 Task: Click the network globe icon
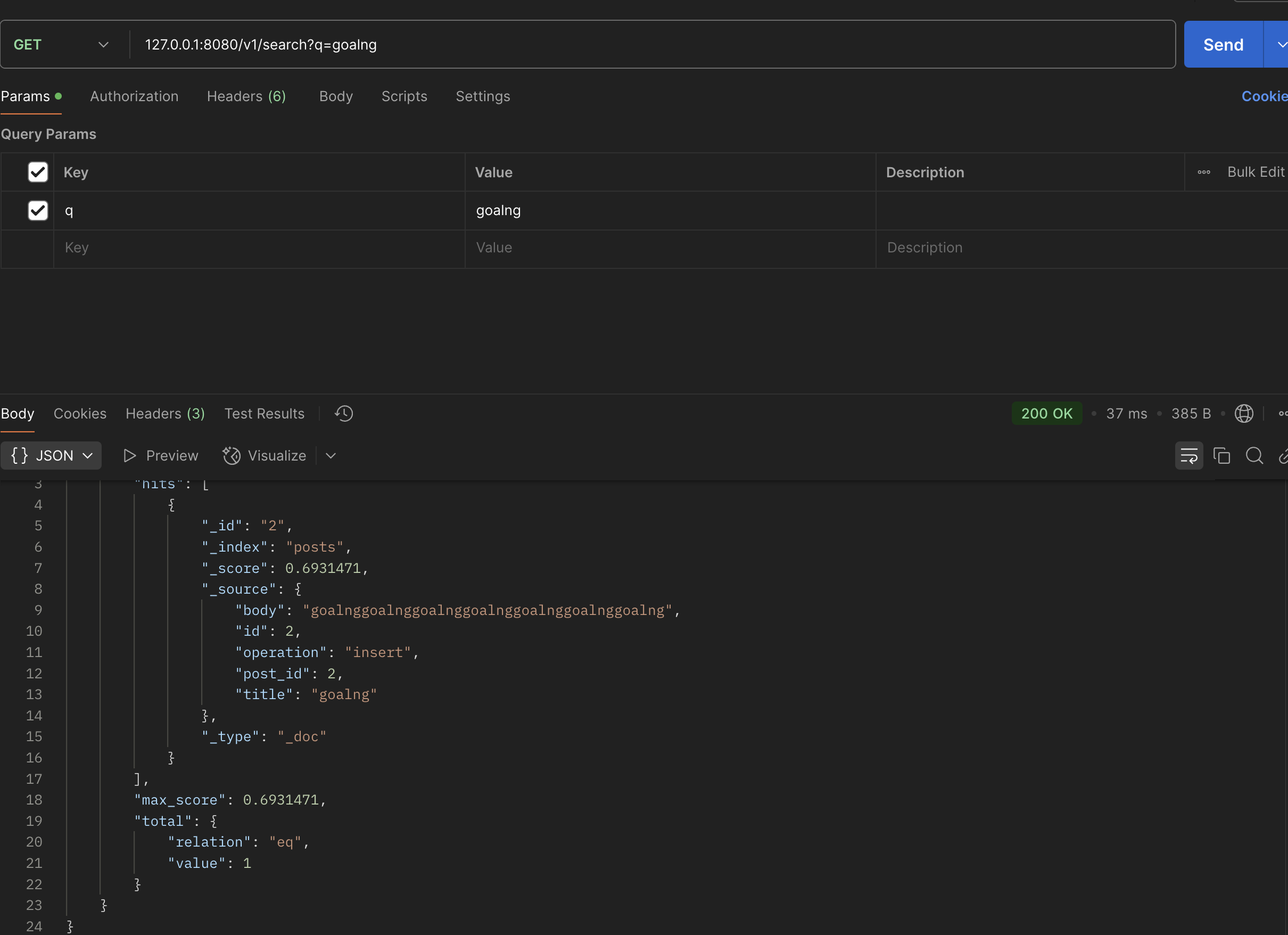[1244, 414]
